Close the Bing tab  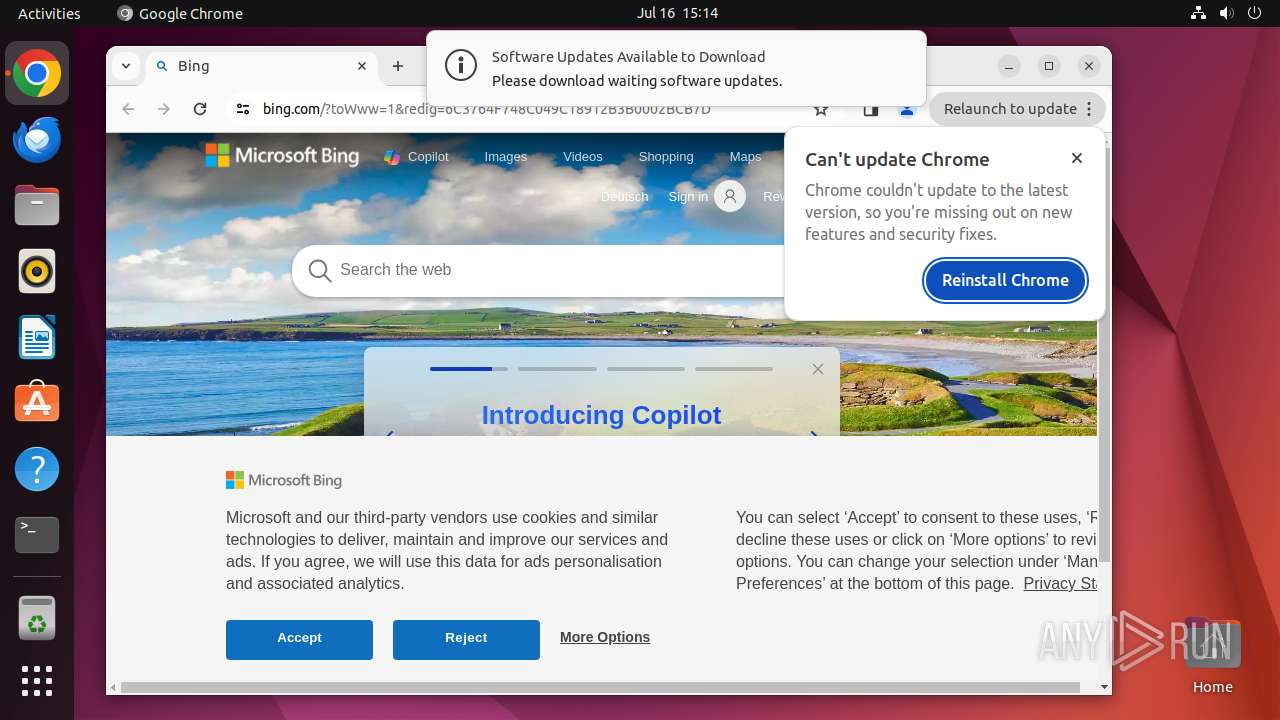362,66
